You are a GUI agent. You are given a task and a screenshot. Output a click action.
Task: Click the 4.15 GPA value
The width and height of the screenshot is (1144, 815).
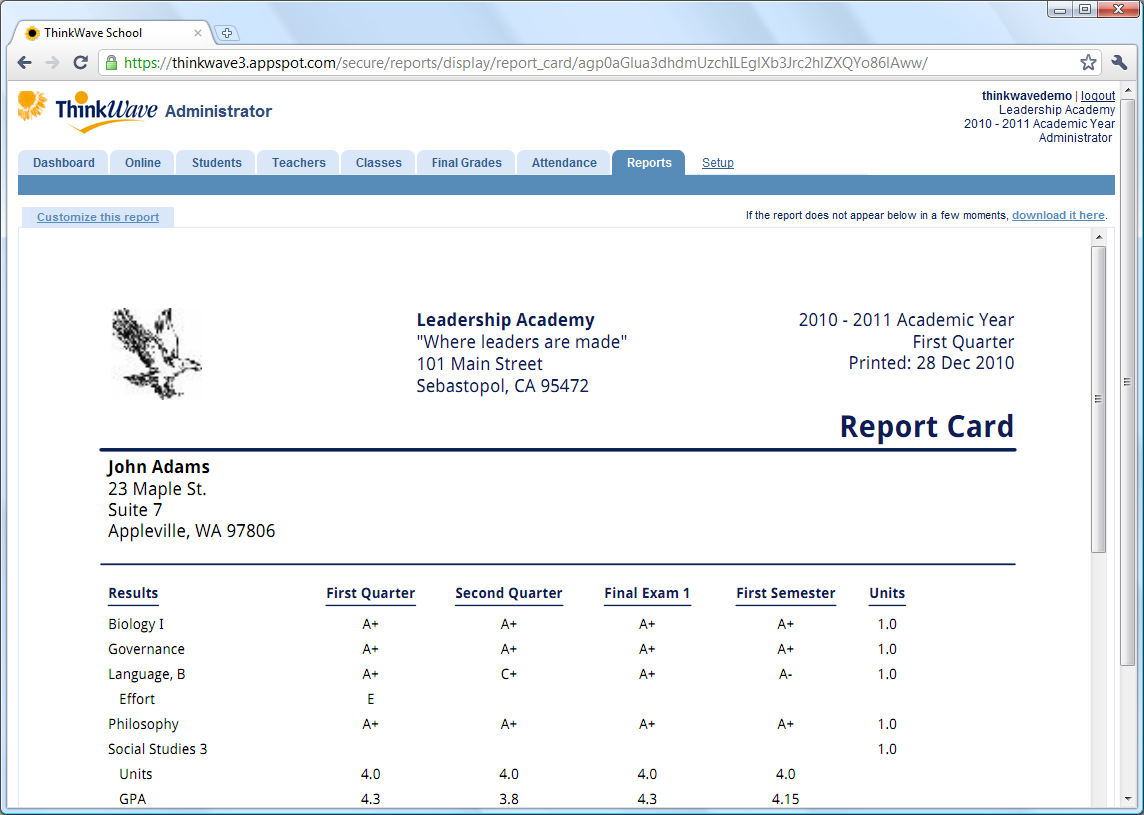tap(785, 799)
